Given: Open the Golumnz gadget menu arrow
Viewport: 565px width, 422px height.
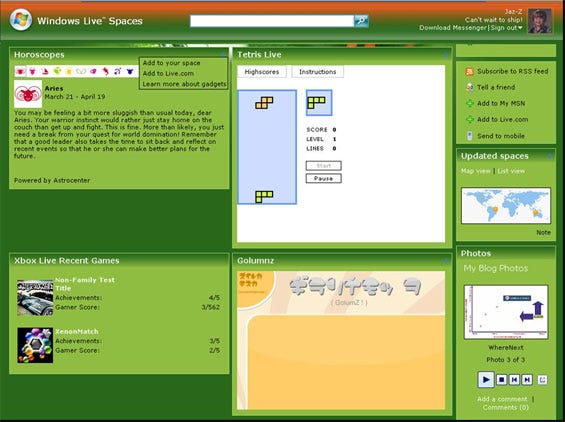Looking at the screenshot, I should [446, 261].
